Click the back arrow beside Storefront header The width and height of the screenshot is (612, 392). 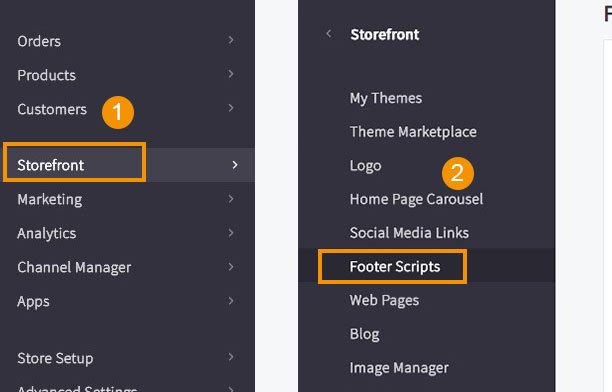pyautogui.click(x=329, y=34)
